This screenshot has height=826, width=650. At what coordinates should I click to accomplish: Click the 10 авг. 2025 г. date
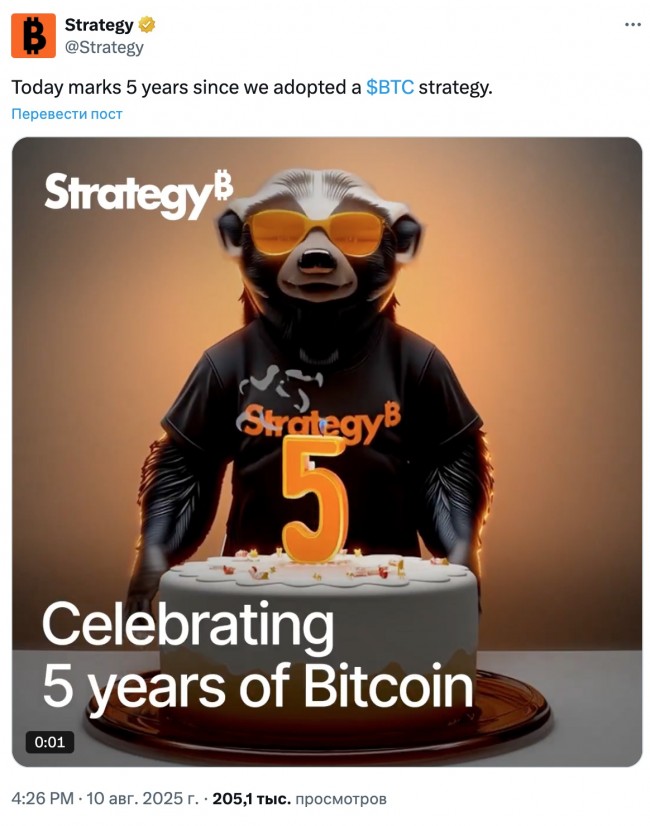[x=142, y=798]
